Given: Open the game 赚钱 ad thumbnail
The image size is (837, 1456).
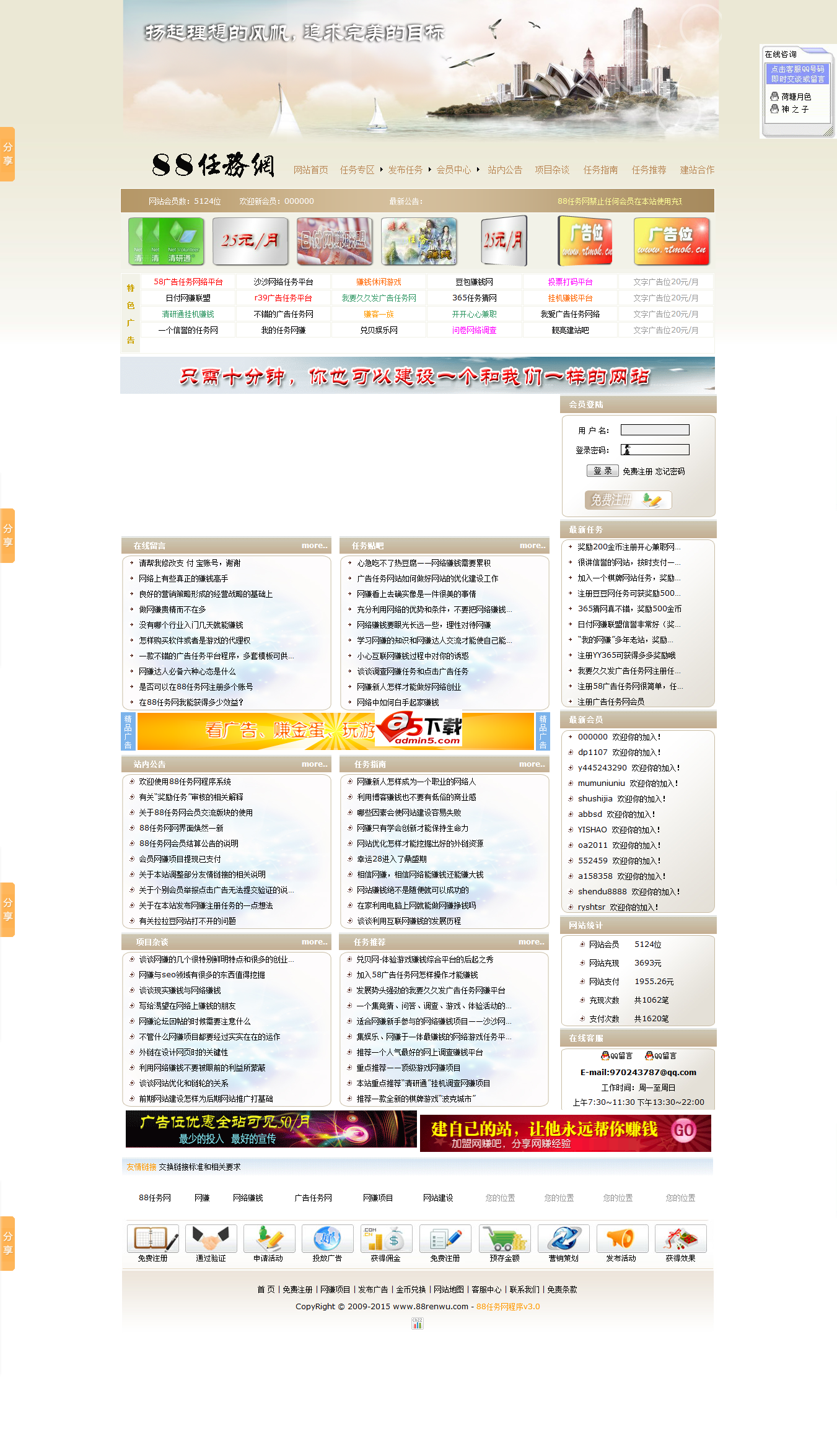Looking at the screenshot, I should (x=419, y=241).
